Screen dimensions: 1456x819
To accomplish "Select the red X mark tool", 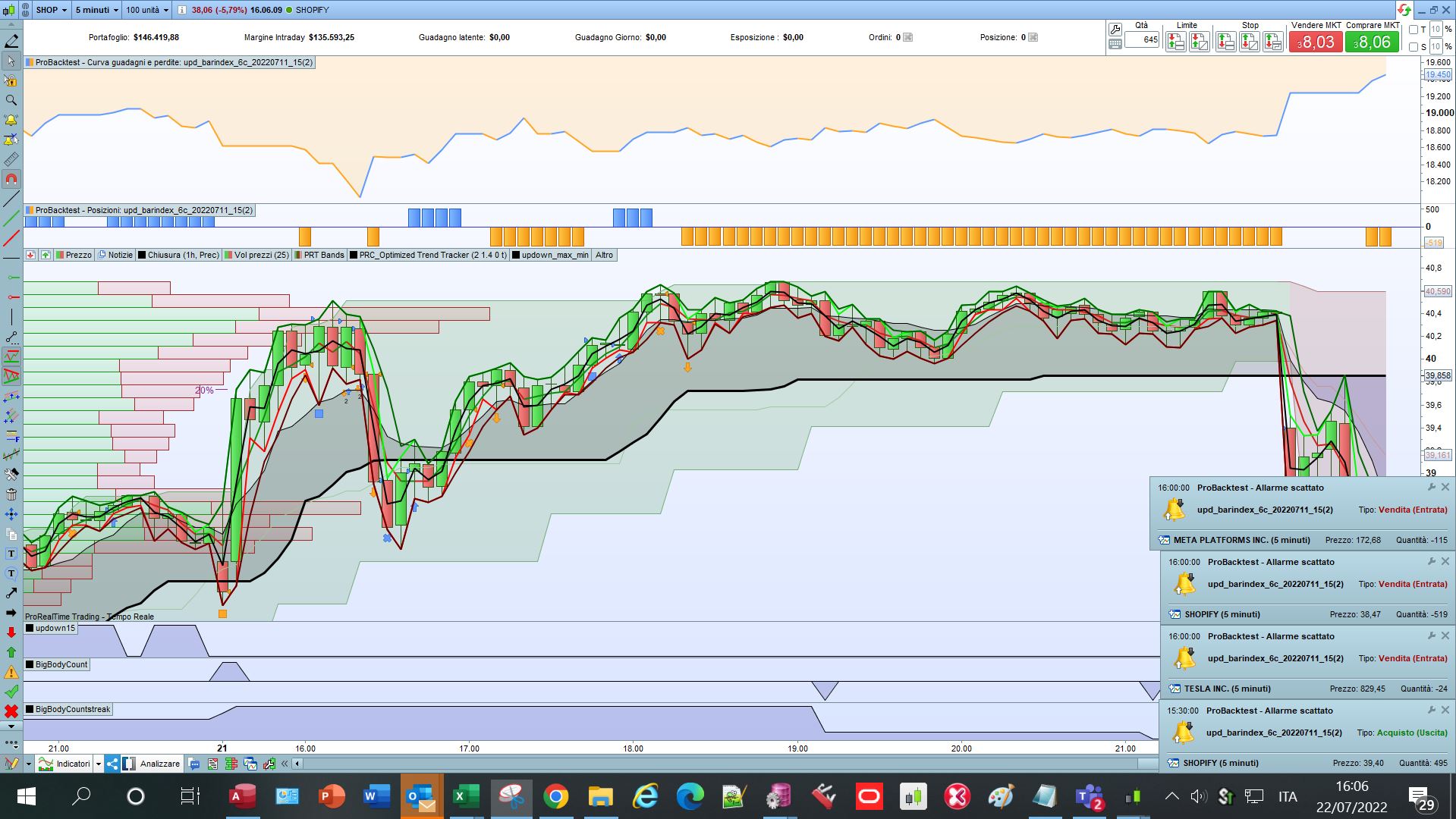I will pos(11,711).
